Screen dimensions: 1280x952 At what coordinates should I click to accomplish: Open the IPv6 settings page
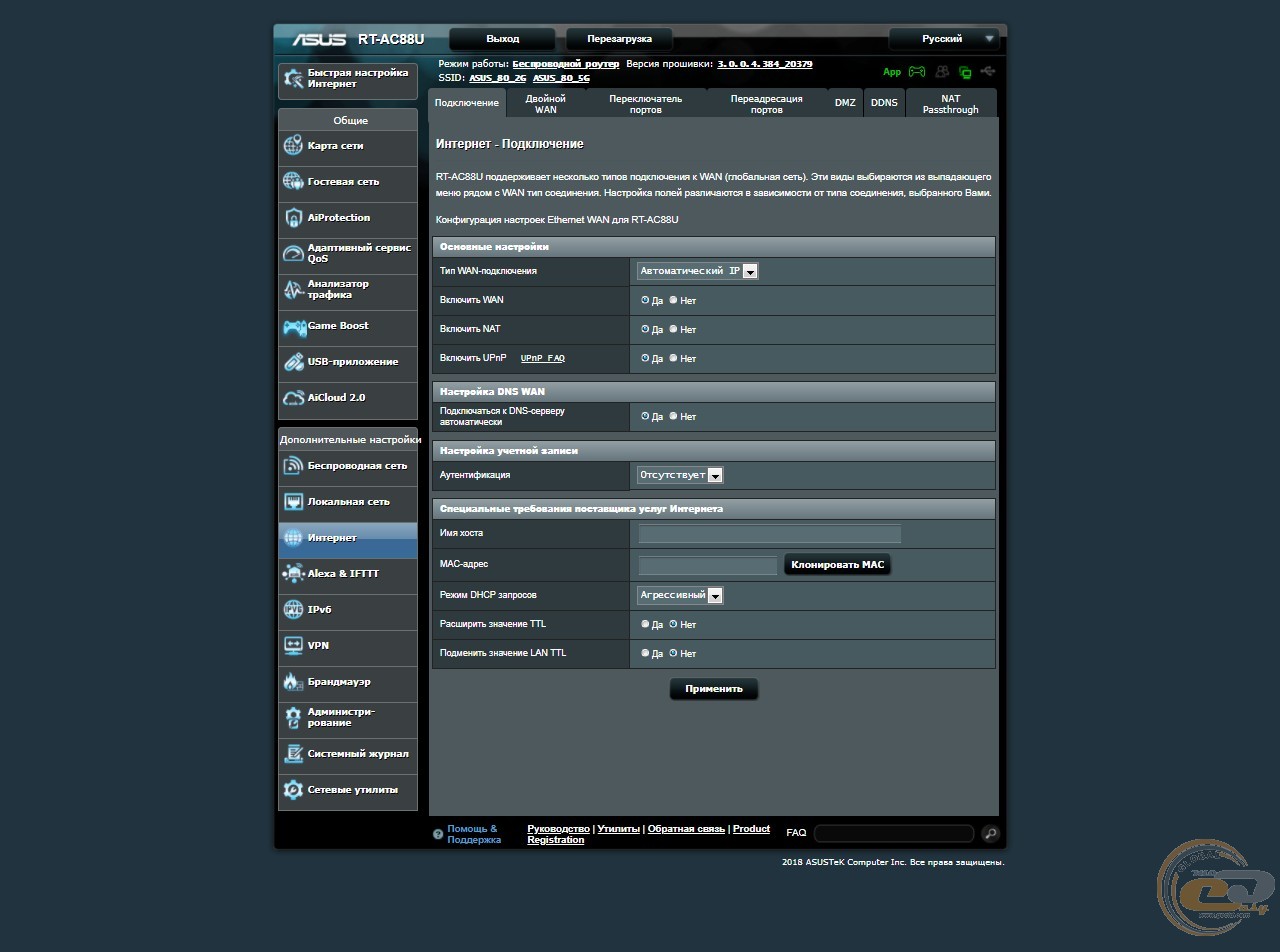[348, 611]
